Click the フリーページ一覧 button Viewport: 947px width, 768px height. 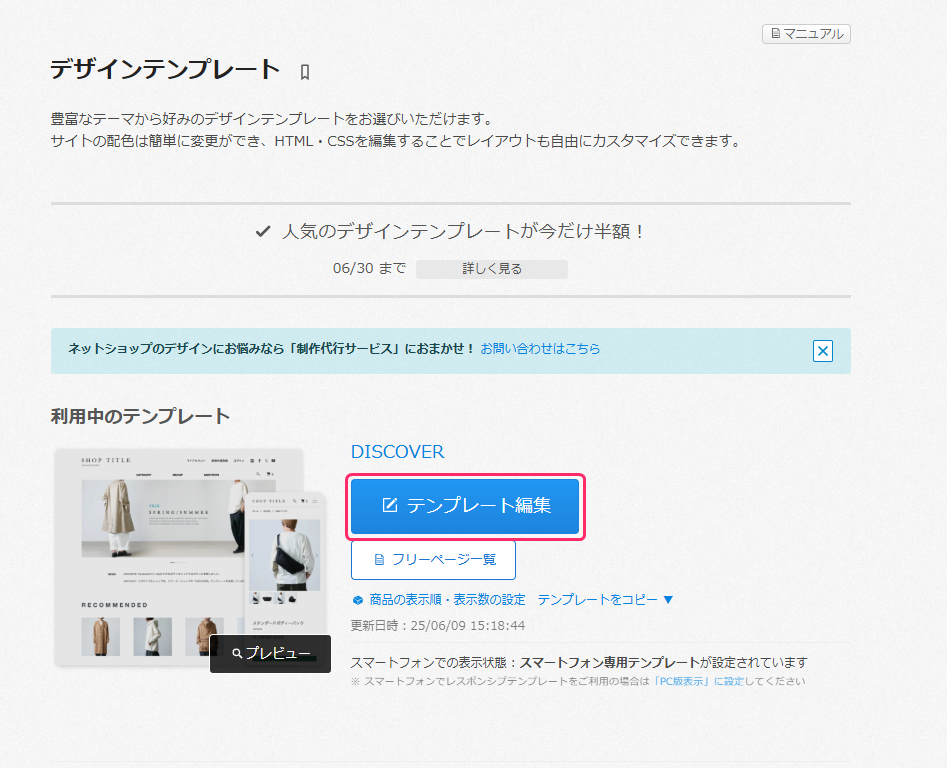[432, 560]
